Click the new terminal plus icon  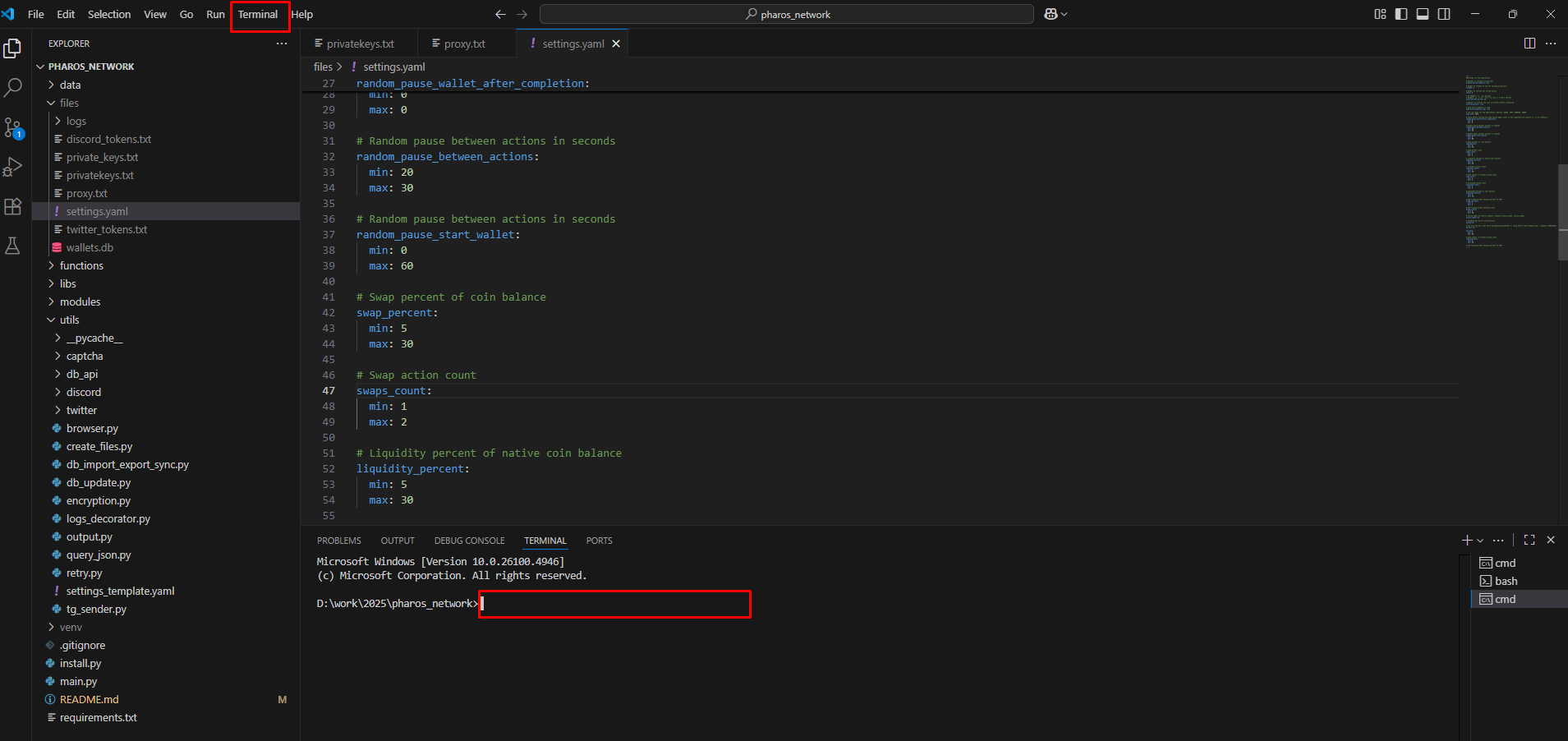[x=1467, y=540]
